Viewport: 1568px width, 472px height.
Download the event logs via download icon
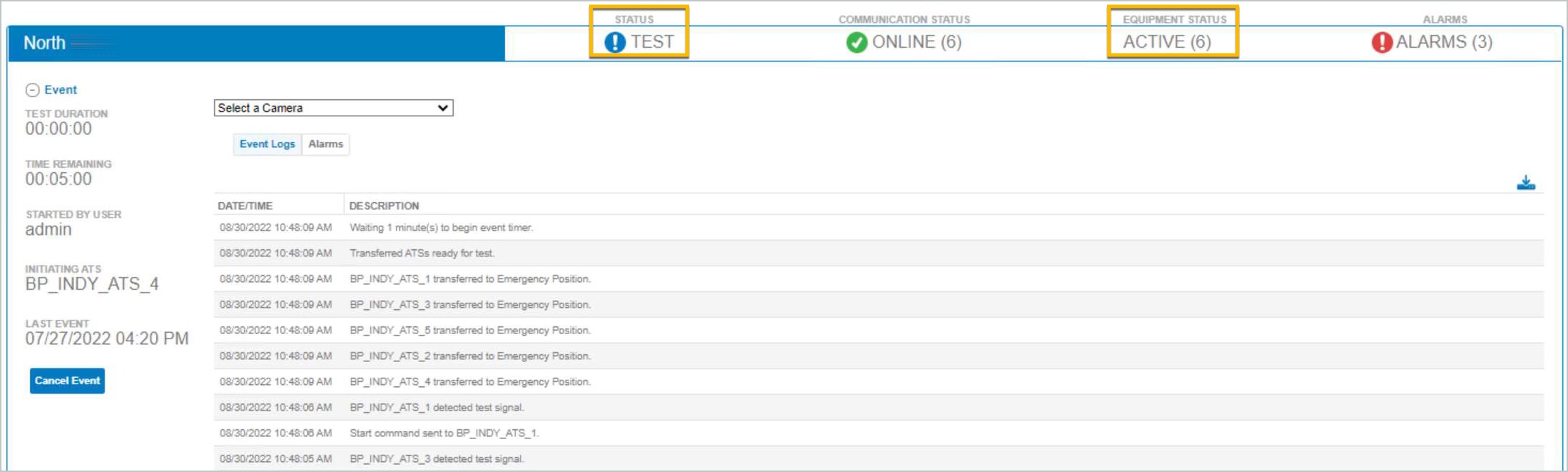click(x=1526, y=183)
